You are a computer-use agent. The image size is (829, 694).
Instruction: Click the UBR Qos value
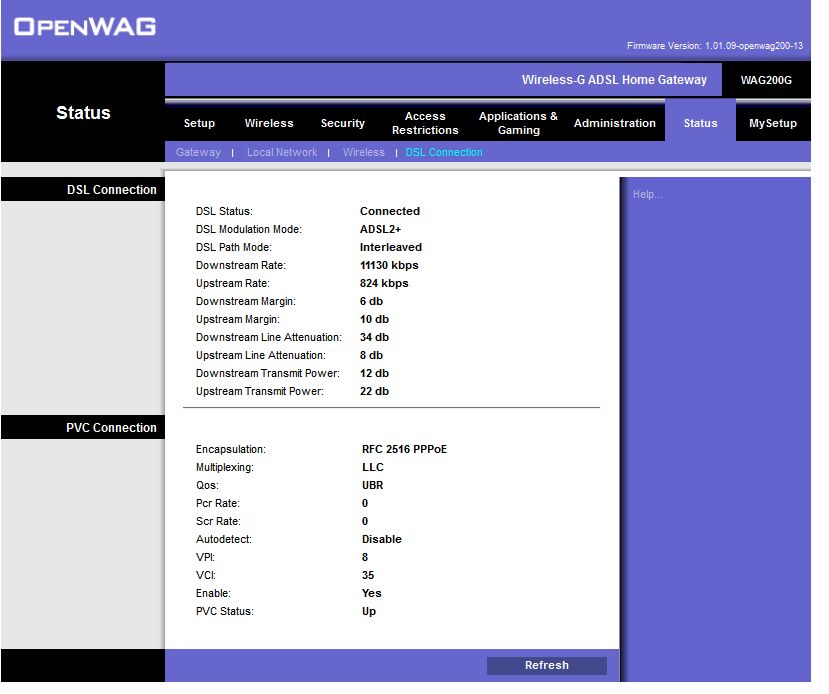click(373, 485)
